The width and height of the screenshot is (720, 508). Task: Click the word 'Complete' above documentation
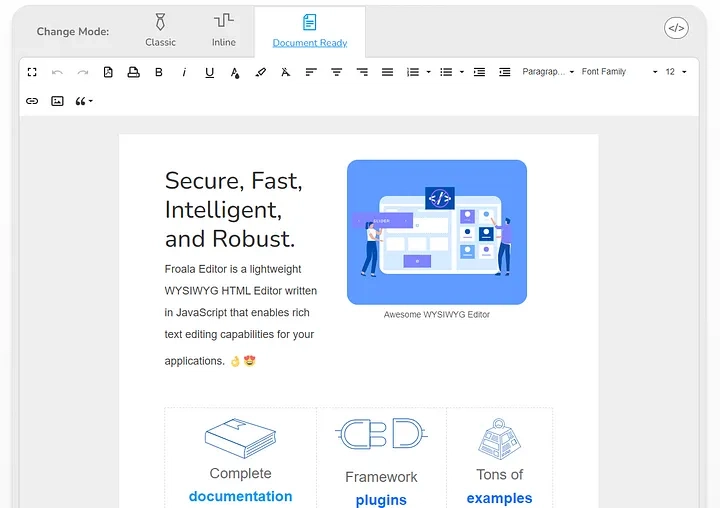point(241,474)
